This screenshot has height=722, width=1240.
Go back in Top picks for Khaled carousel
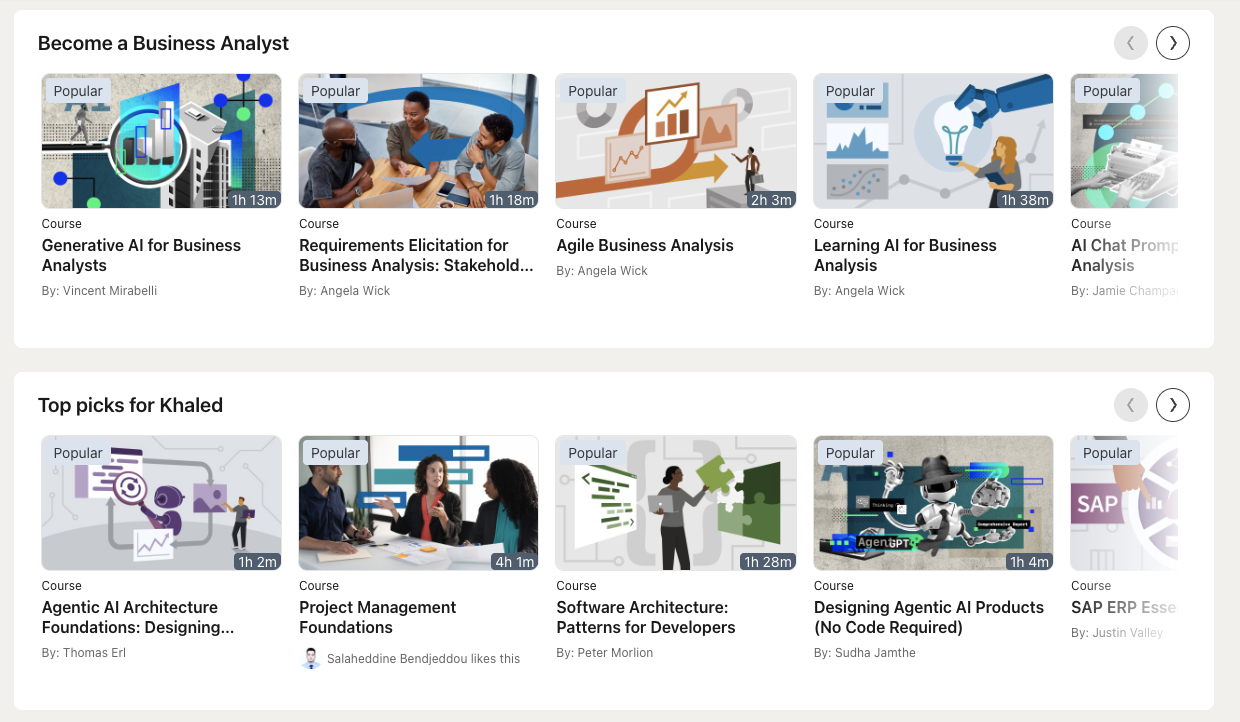click(1131, 405)
